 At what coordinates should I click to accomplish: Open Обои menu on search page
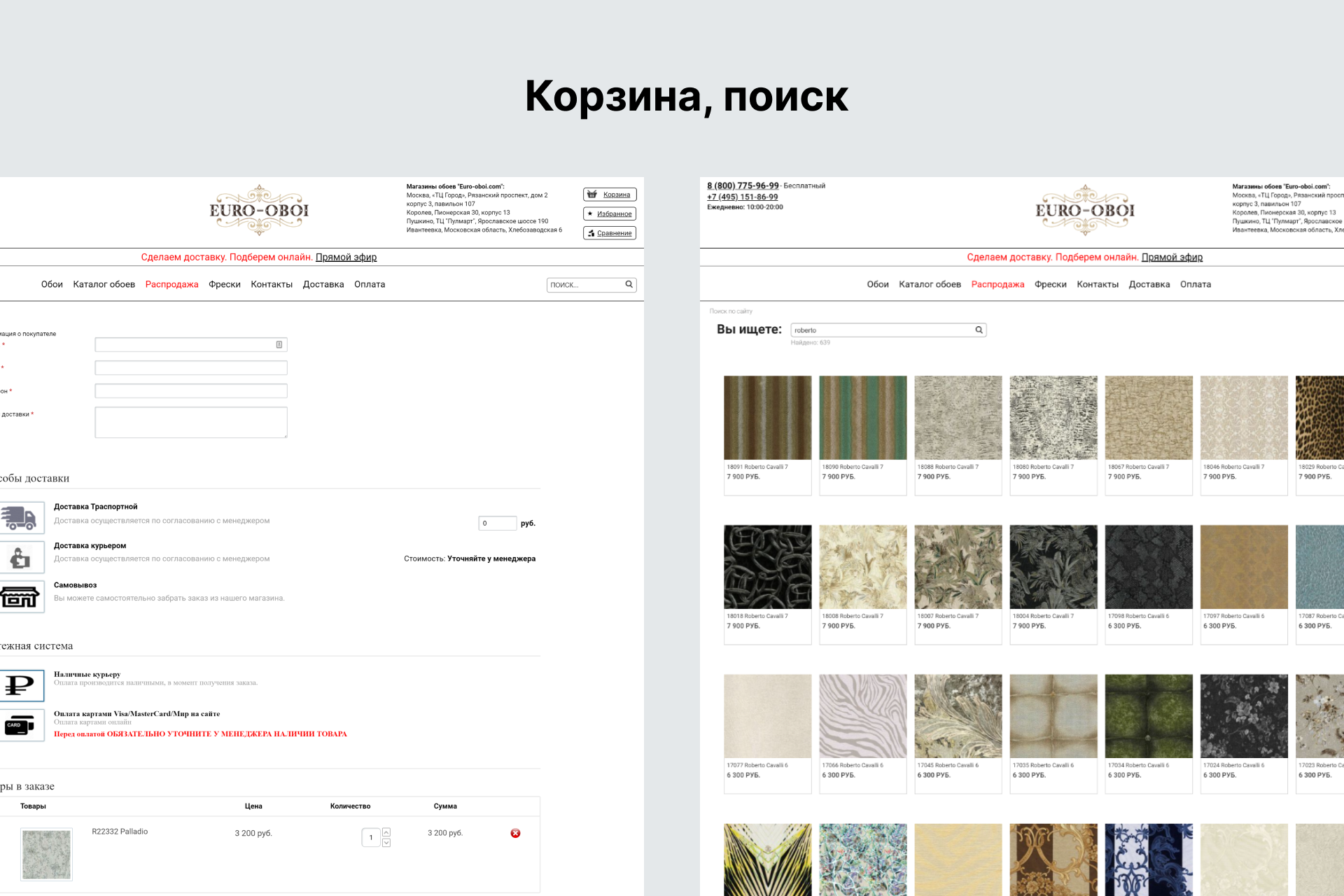click(x=878, y=284)
